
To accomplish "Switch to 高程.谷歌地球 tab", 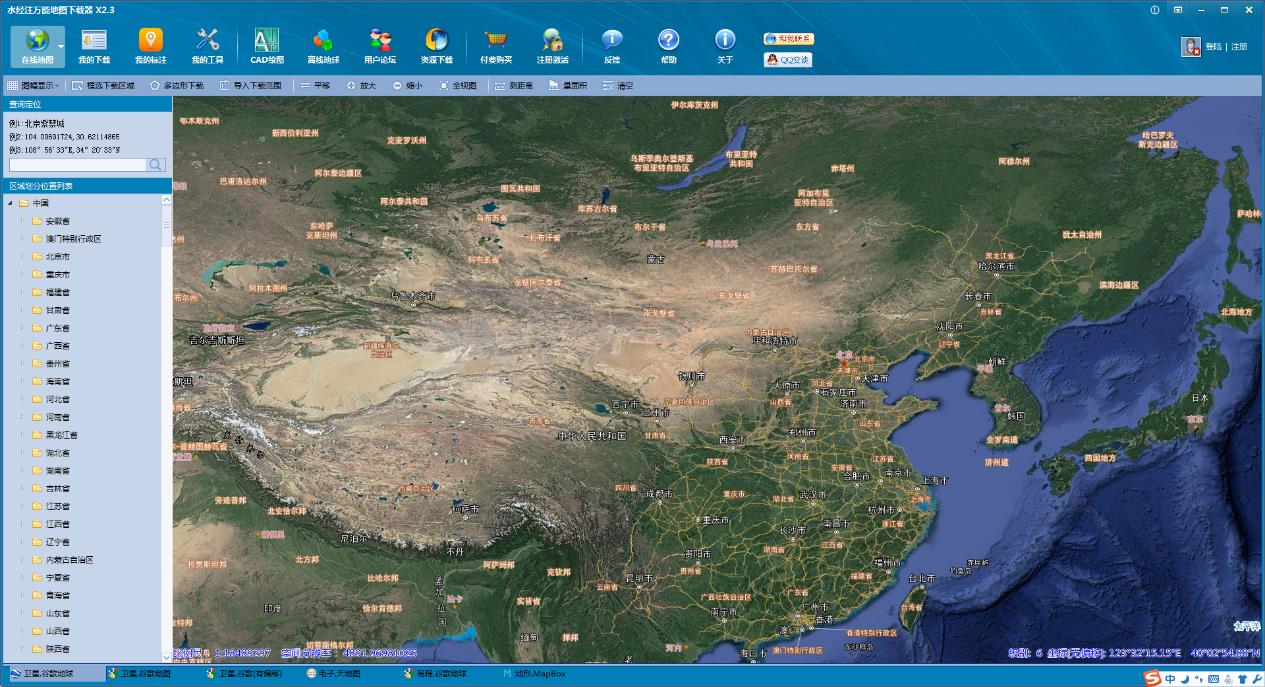I will 435,674.
